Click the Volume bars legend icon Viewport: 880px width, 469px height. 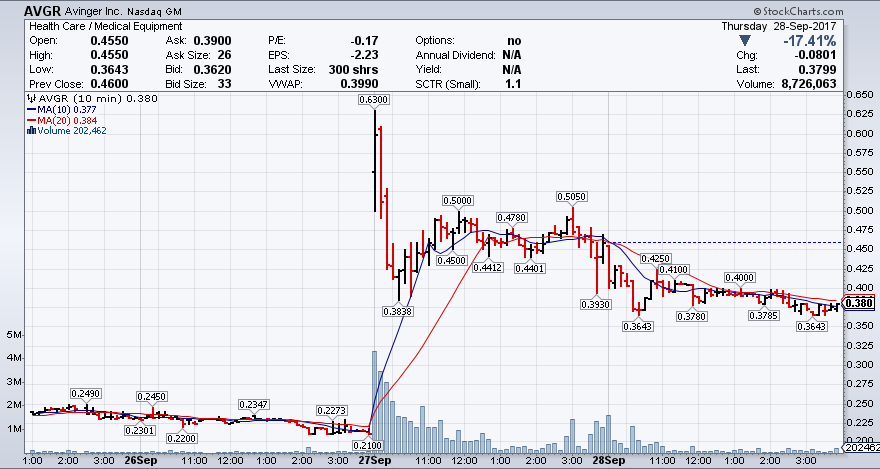point(31,131)
